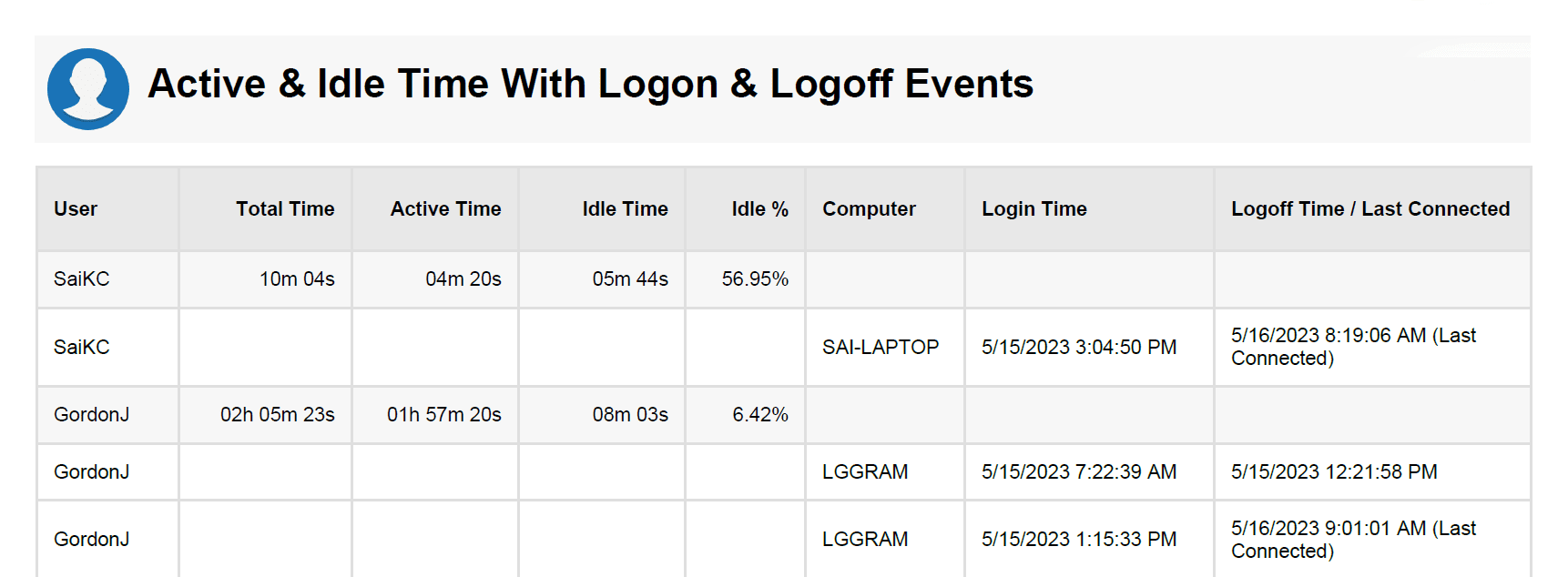Select the SAI-LAPTOP computer cell
Viewport: 1568px width, 577px height.
click(880, 348)
